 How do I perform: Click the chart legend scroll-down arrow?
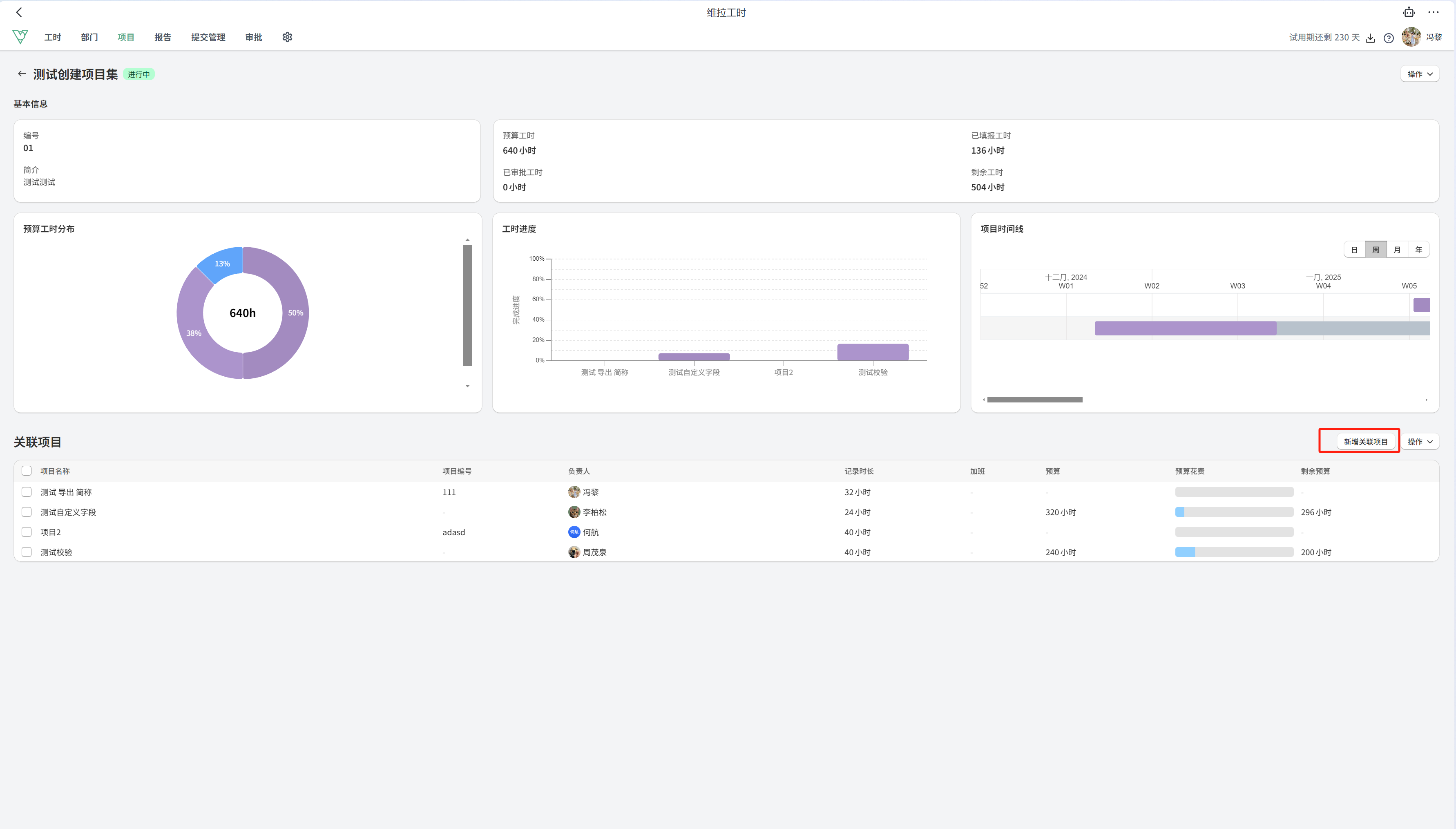click(x=467, y=386)
